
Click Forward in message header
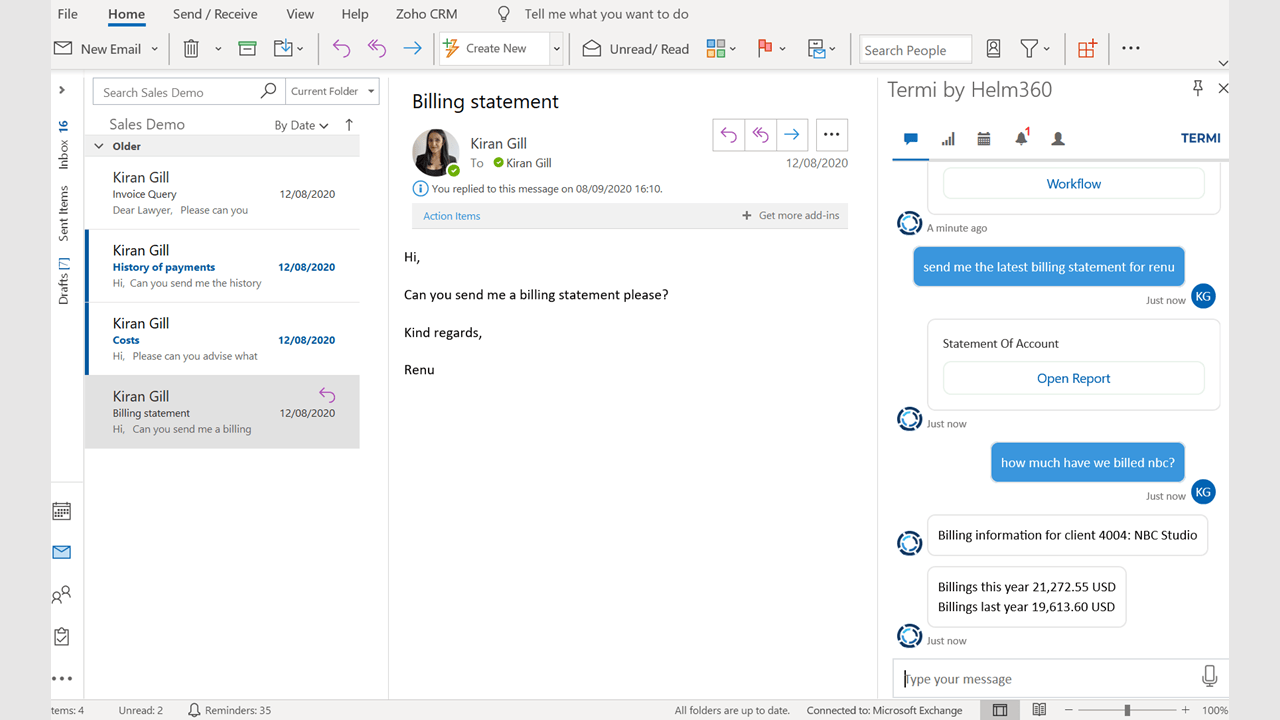[791, 135]
